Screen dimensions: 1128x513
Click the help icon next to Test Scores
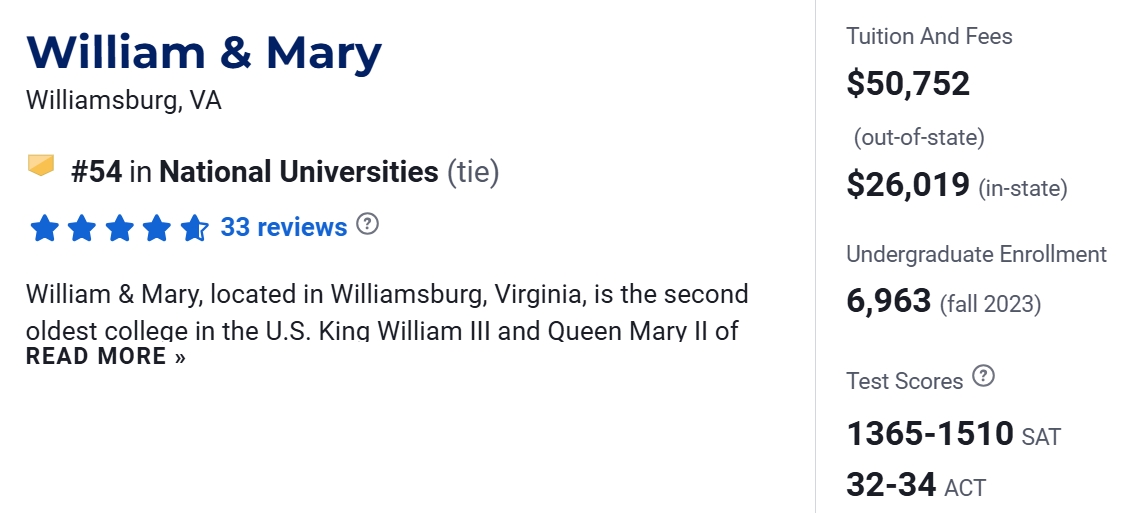[984, 377]
